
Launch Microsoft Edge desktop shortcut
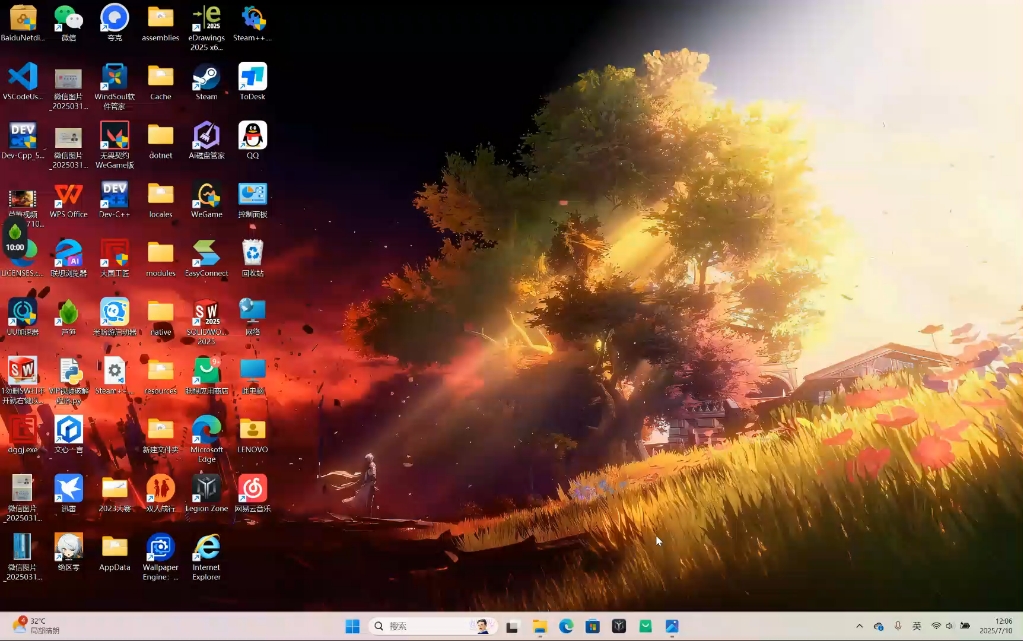(206, 430)
